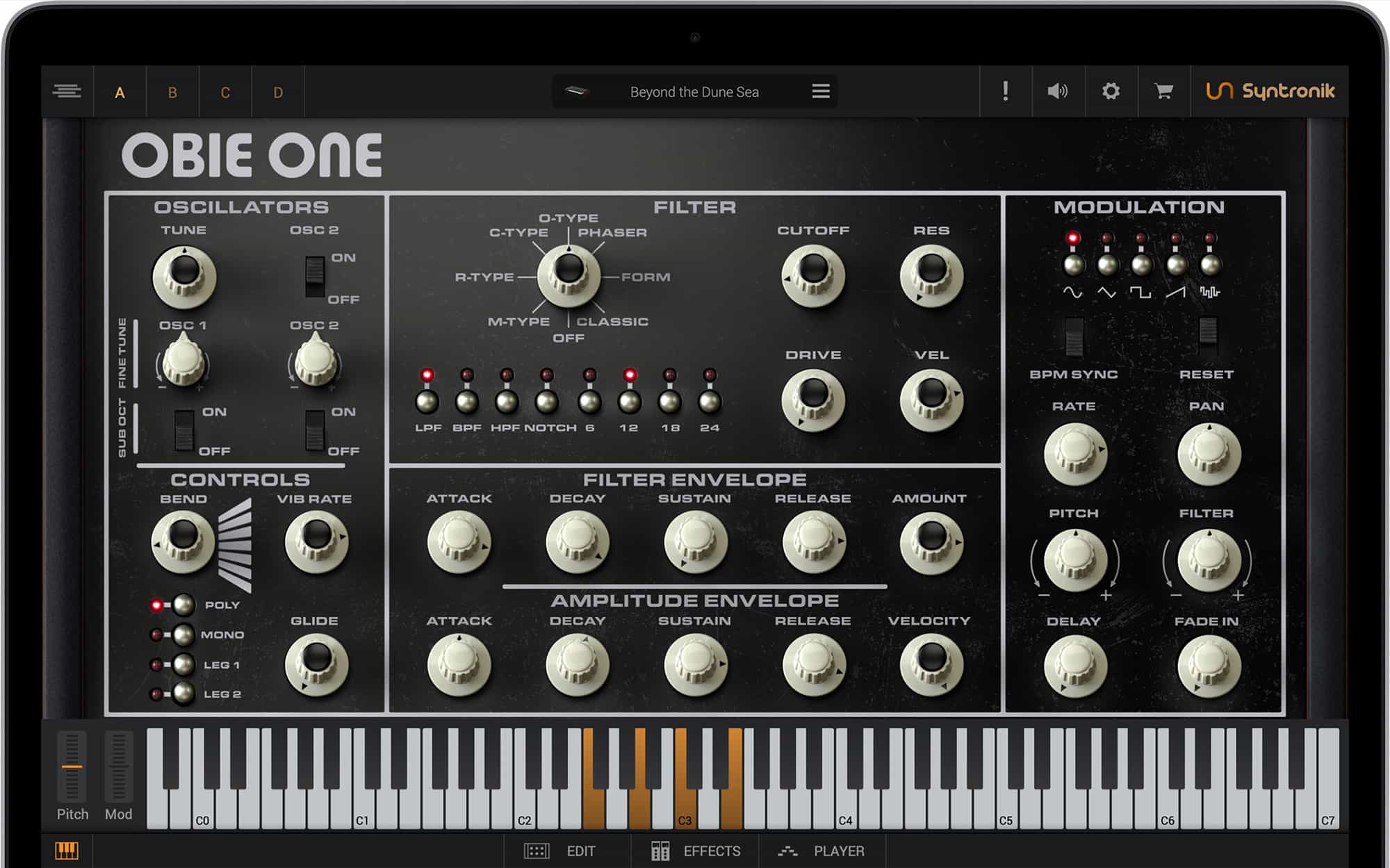This screenshot has height=868, width=1390.
Task: Click the amplitude envelope RELEASE knob
Action: pyautogui.click(x=813, y=664)
